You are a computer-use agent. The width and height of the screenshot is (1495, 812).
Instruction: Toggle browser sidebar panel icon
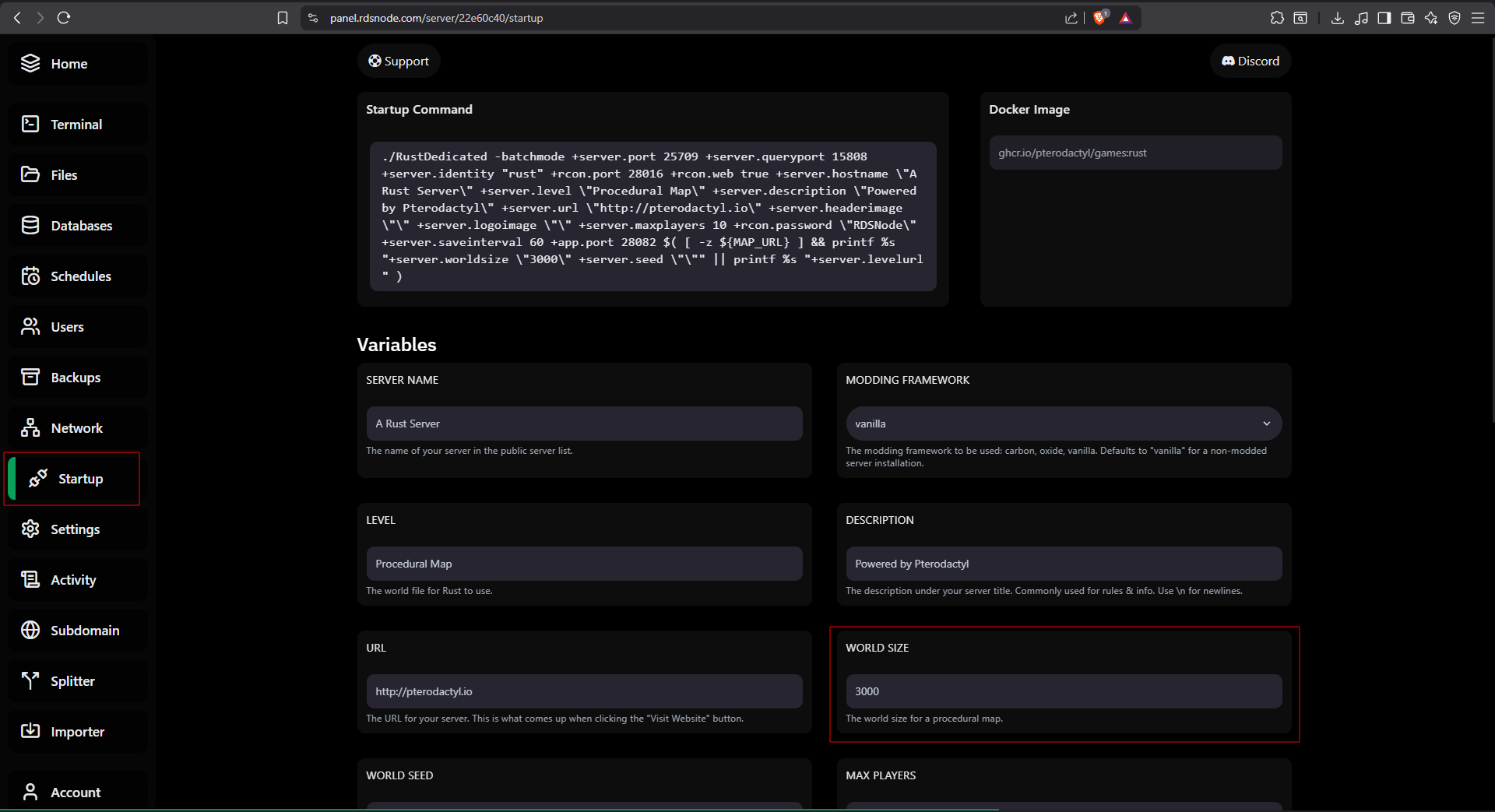tap(1384, 18)
